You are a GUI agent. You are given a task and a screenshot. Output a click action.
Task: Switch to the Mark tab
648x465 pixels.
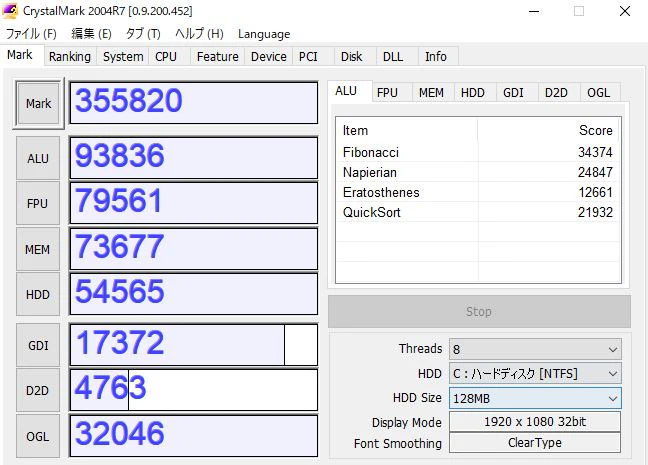coord(20,55)
